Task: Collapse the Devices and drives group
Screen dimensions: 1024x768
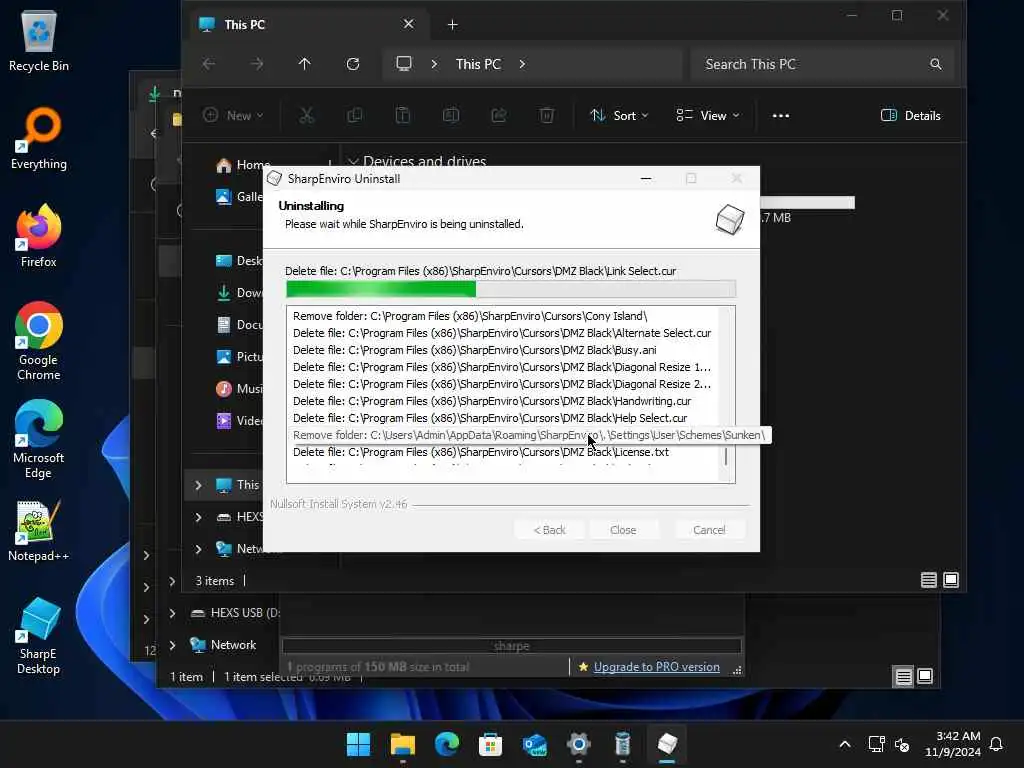Action: click(x=353, y=161)
